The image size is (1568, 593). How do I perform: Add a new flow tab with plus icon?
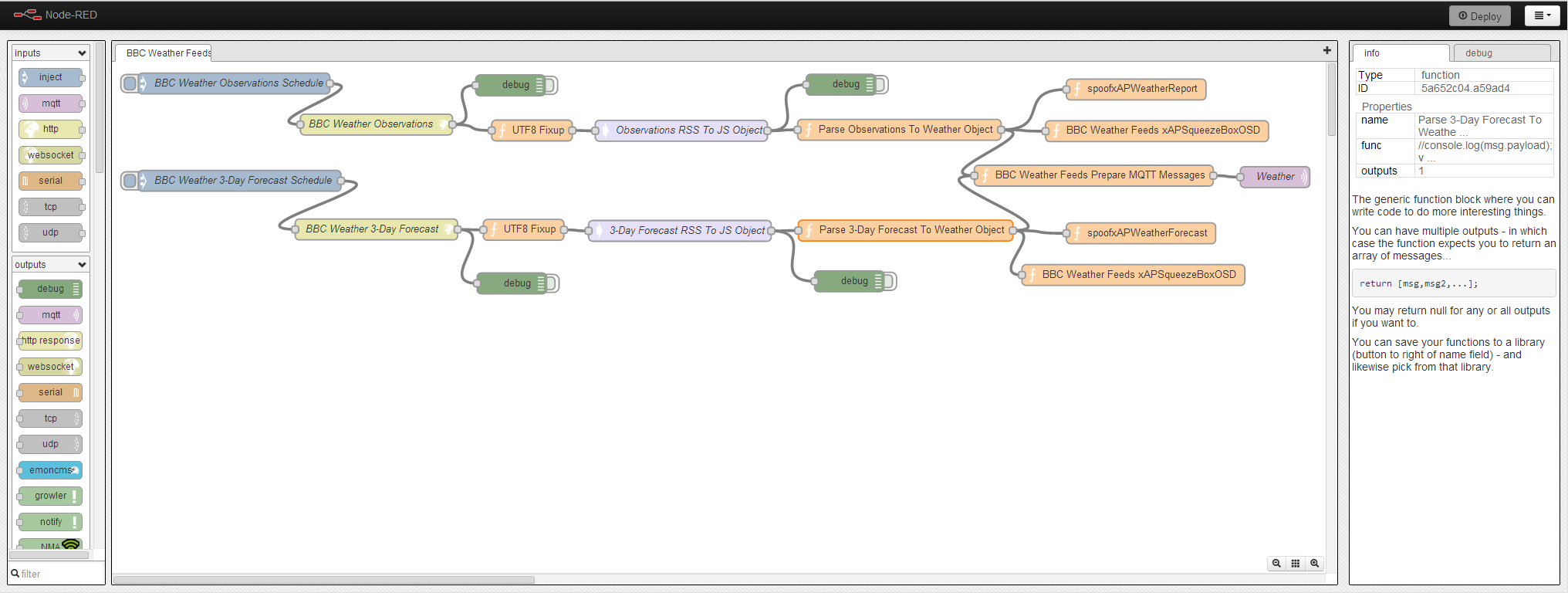tap(1327, 50)
